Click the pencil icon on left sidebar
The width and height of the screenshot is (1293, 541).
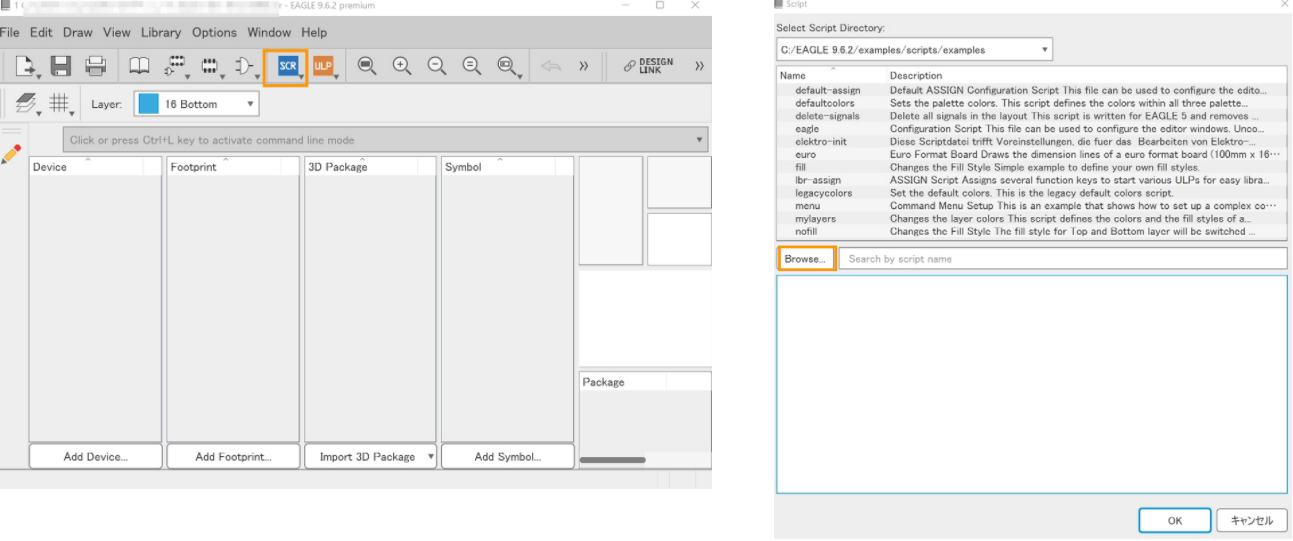11,155
